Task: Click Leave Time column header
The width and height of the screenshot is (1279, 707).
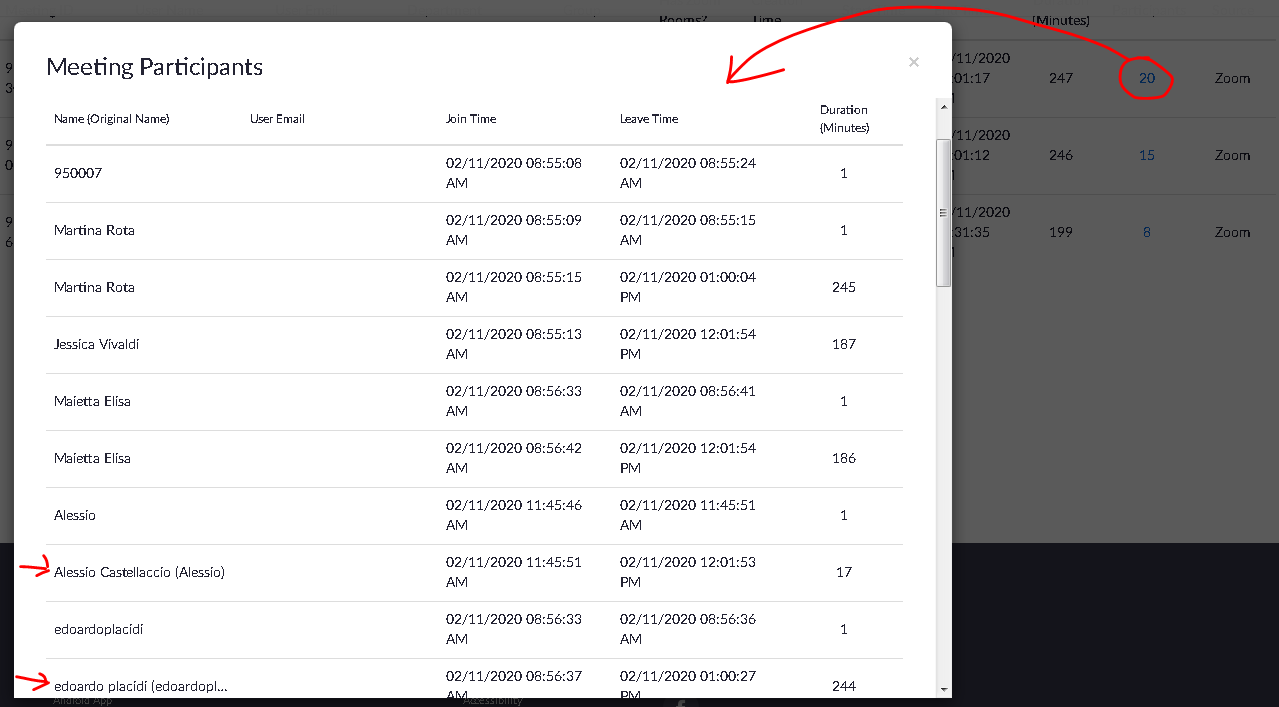Action: [x=649, y=118]
